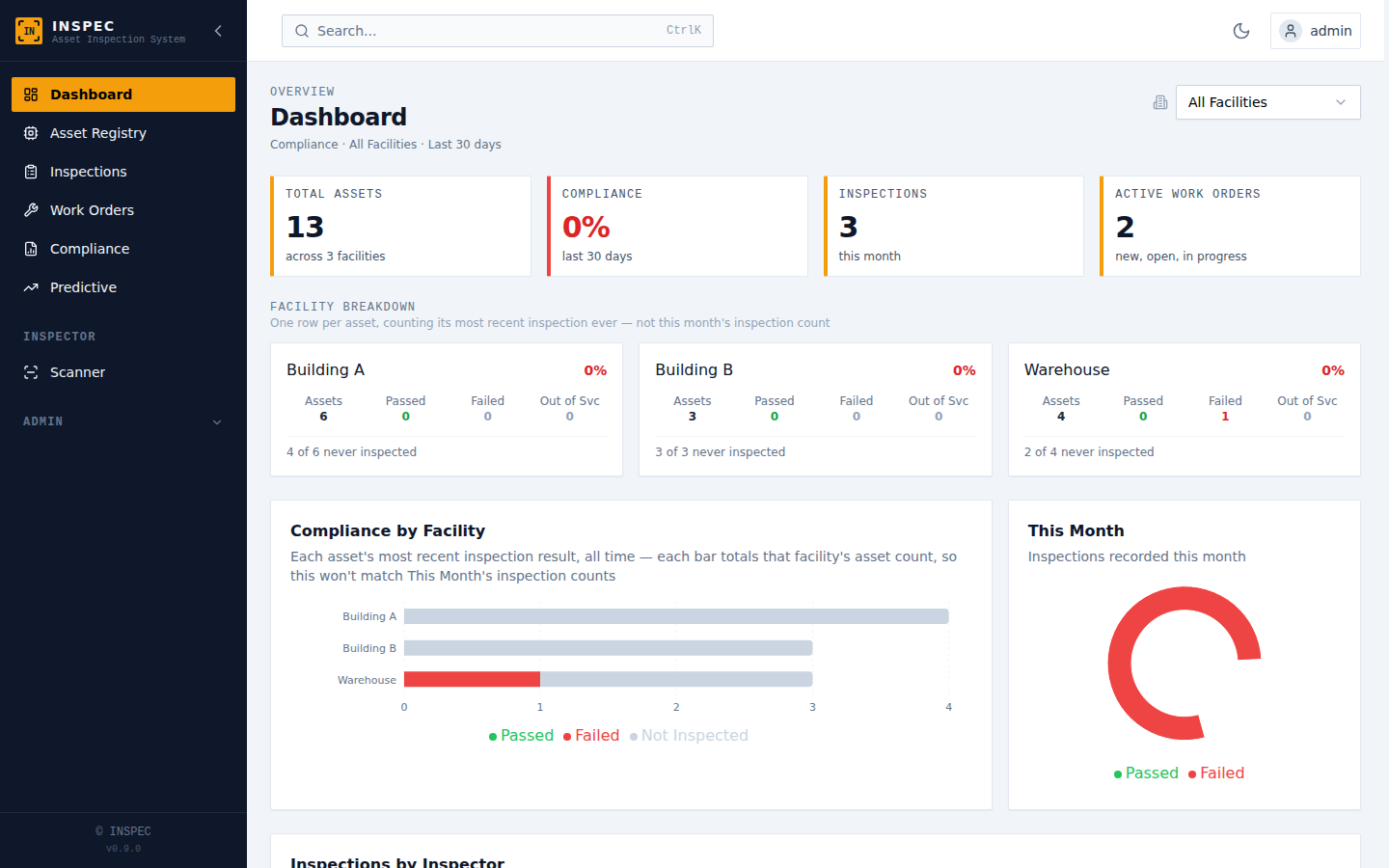Image resolution: width=1389 pixels, height=868 pixels.
Task: Click the Scanner icon in sidebar
Action: coord(31,372)
